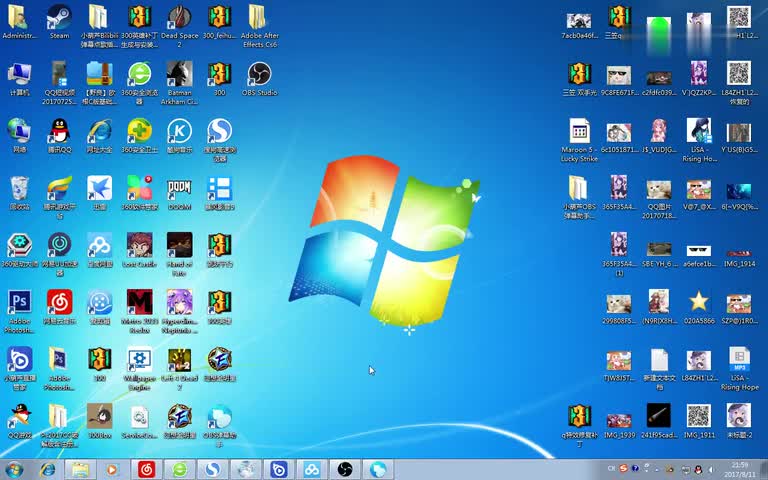The width and height of the screenshot is (768, 480).
Task: Switch to 360 browser taskbar button
Action: 179,470
